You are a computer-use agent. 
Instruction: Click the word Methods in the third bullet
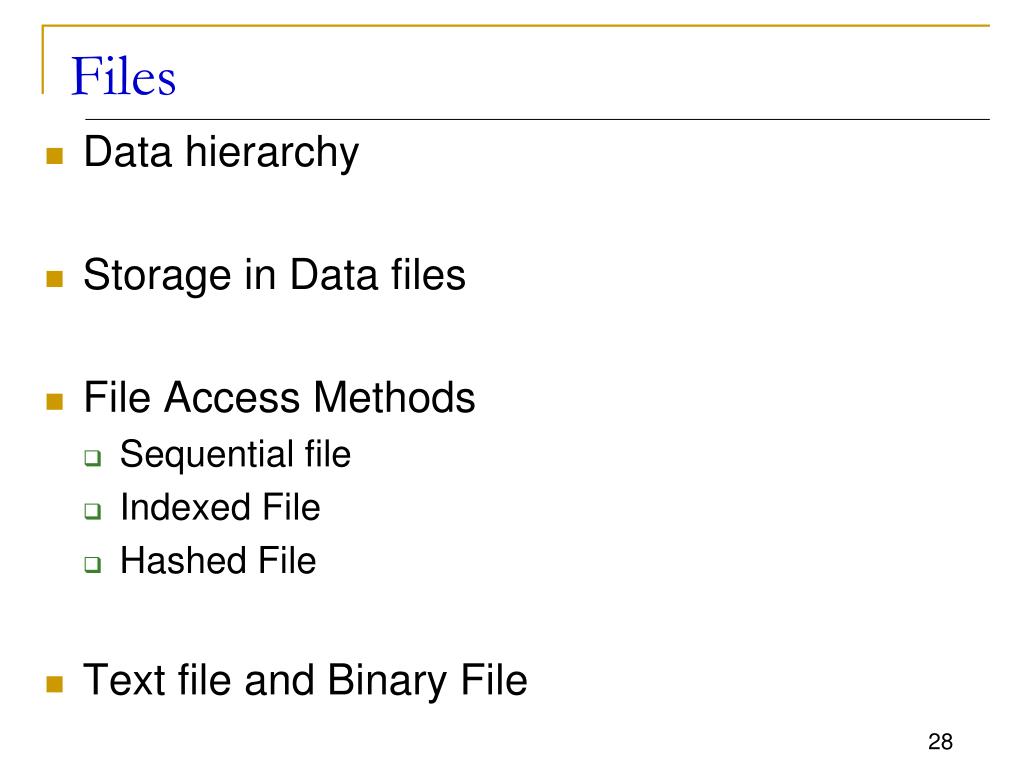point(394,396)
